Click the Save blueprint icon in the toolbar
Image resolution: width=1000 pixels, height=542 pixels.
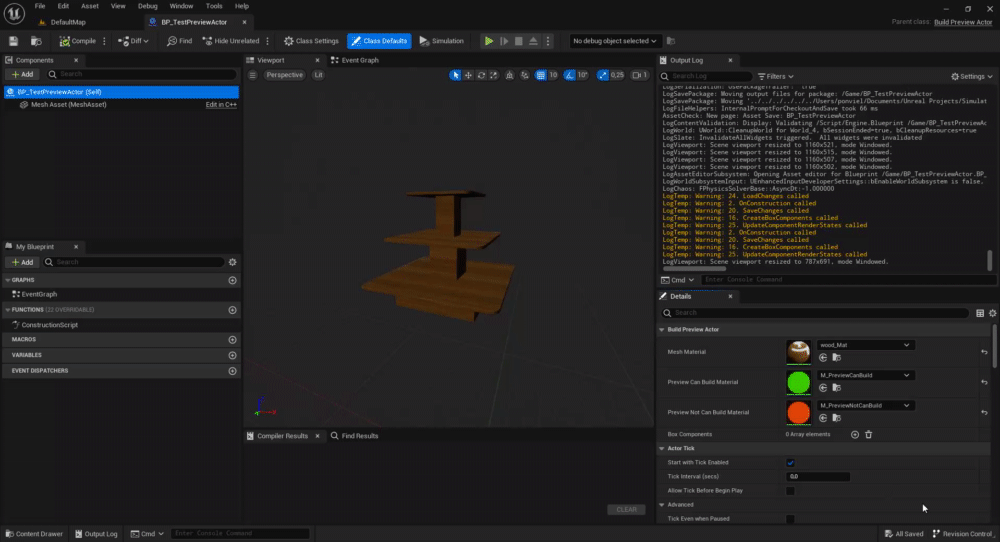coord(14,41)
